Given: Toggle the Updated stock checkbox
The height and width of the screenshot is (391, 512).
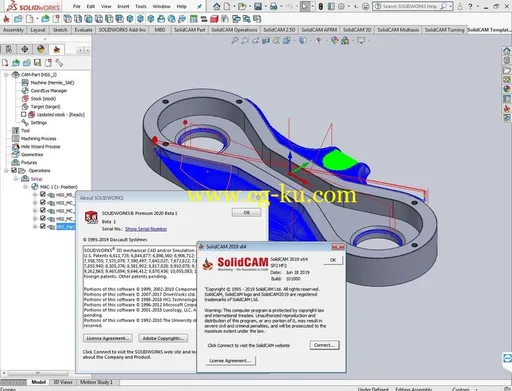Looking at the screenshot, I should pos(24,114).
